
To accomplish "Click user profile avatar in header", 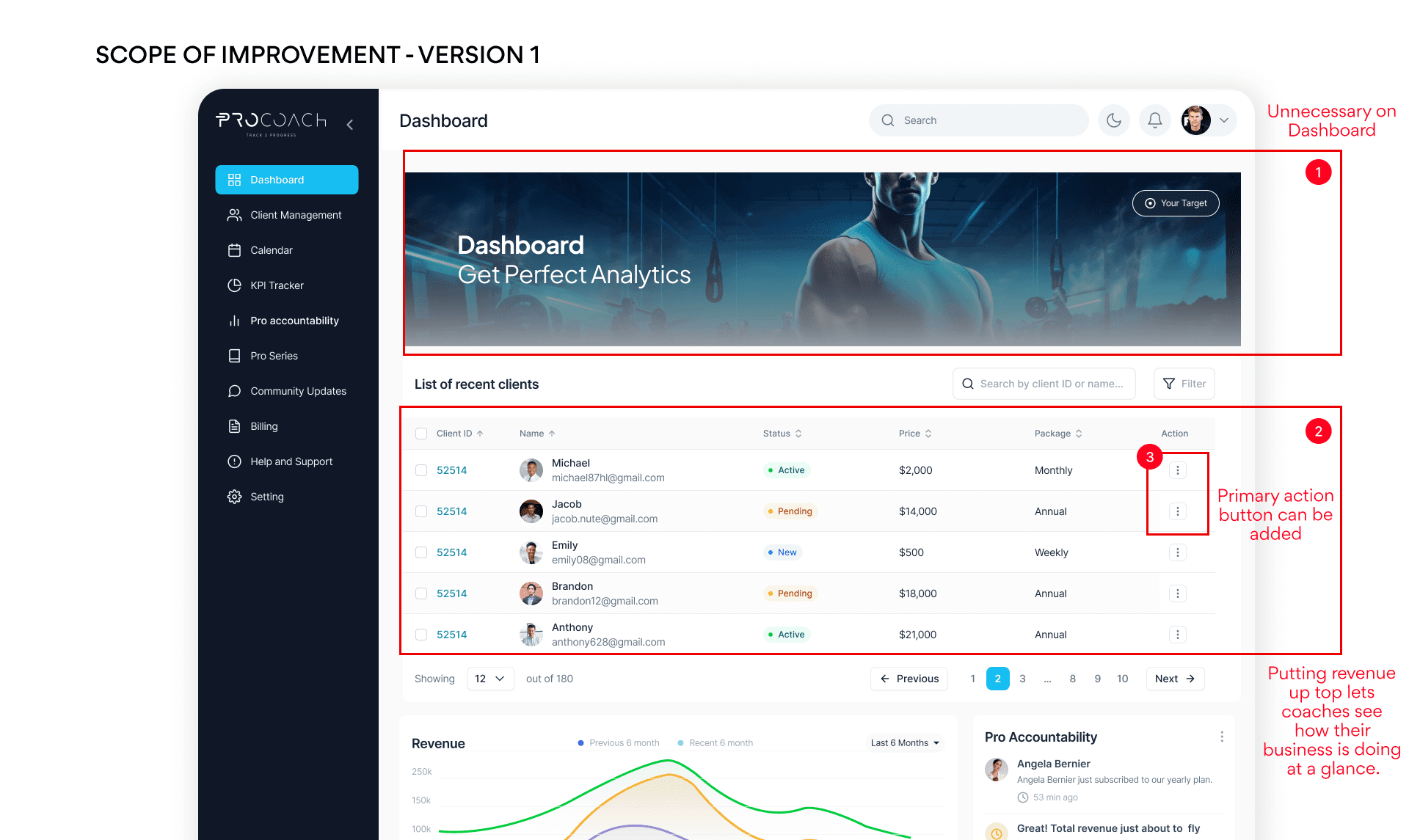I will pos(1195,120).
